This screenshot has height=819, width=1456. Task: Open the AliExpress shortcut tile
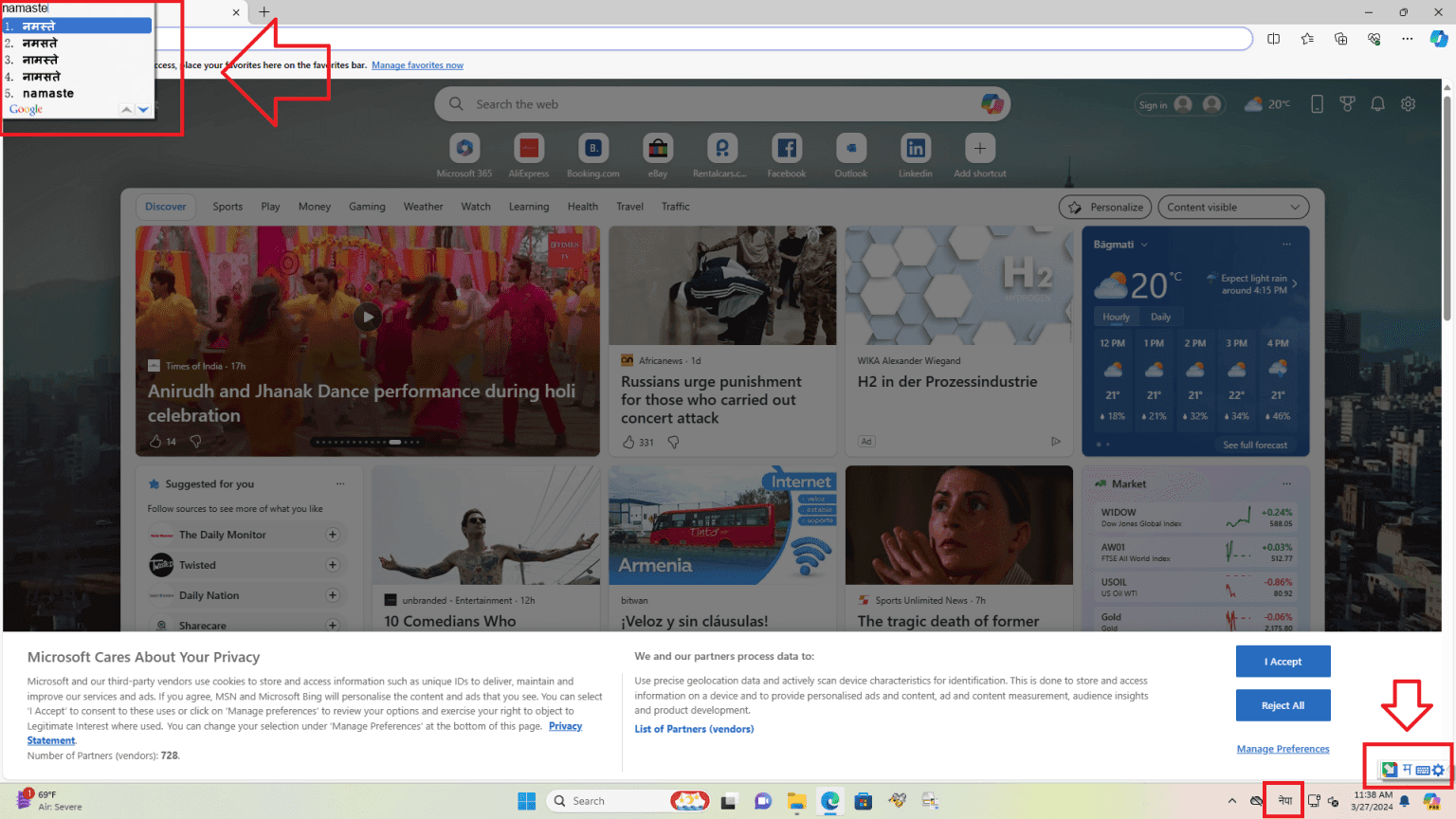click(529, 149)
